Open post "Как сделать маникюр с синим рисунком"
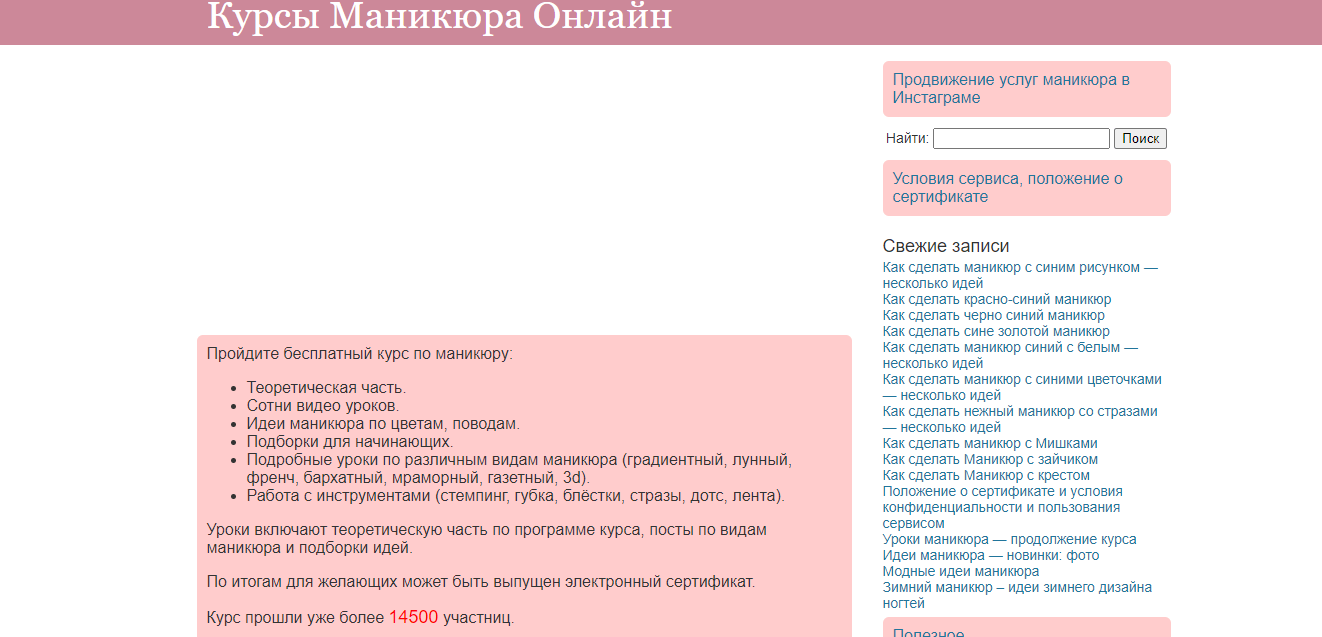Image resolution: width=1322 pixels, height=637 pixels. click(x=1019, y=268)
